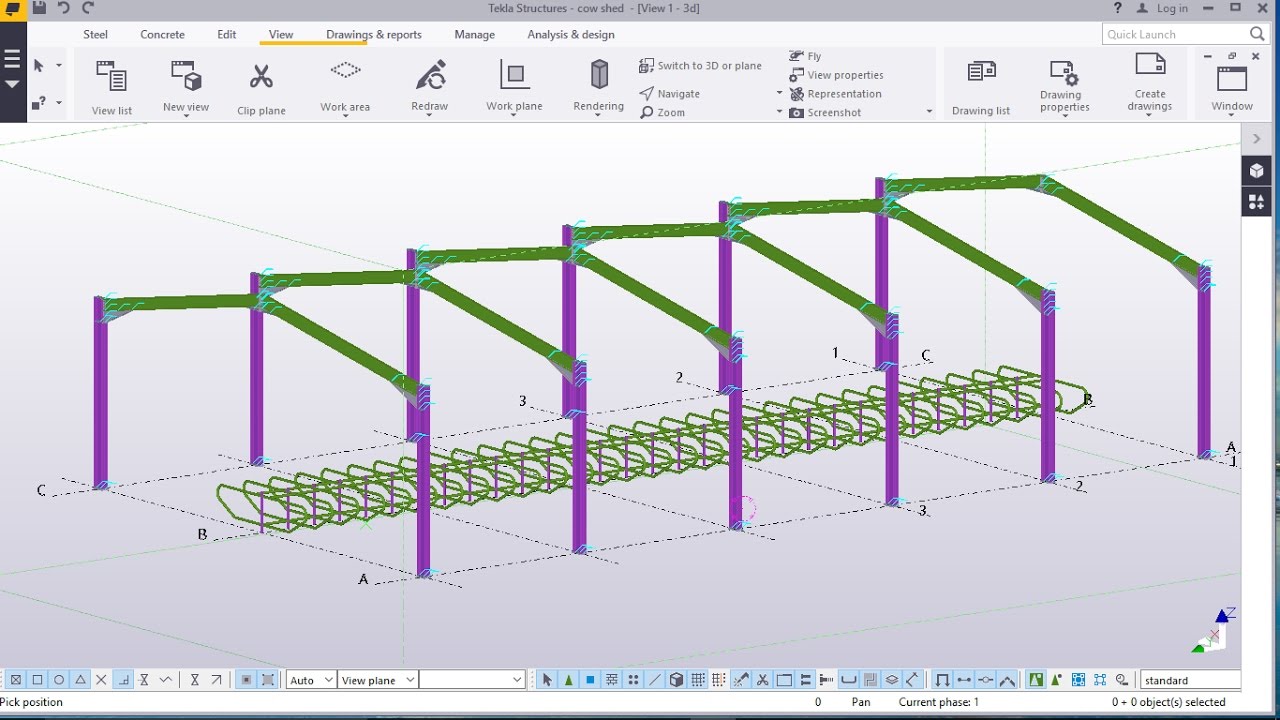Click the Log in link
The width and height of the screenshot is (1280, 720).
click(x=1162, y=8)
